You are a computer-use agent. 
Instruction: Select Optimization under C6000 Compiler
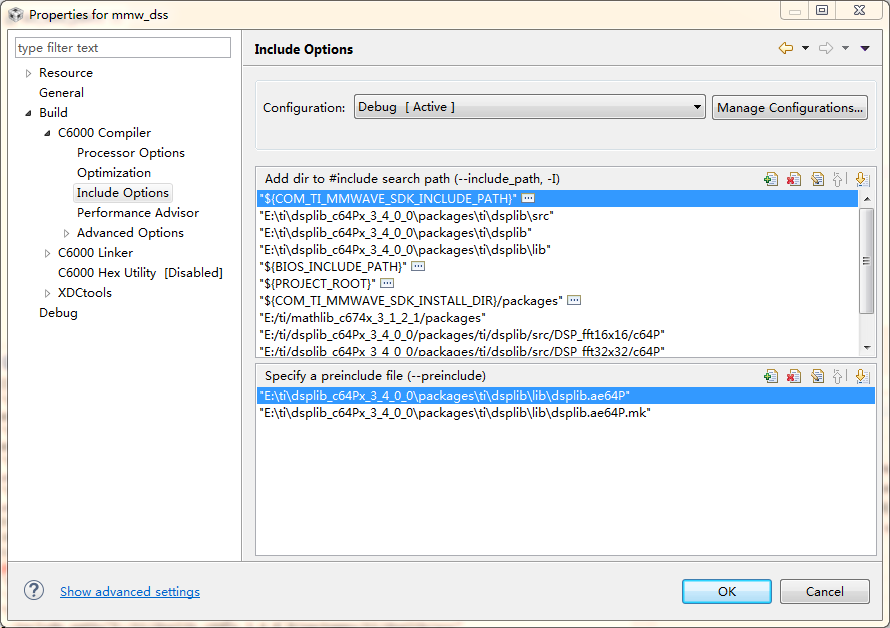click(x=114, y=173)
